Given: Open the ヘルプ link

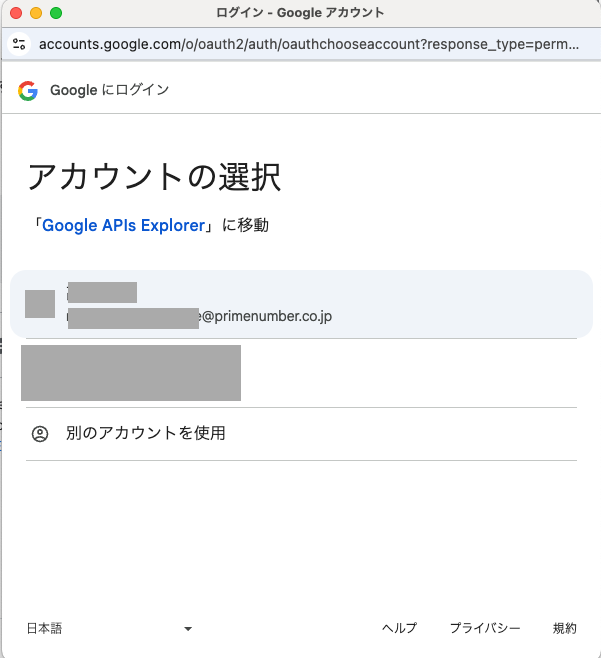Looking at the screenshot, I should coord(399,628).
